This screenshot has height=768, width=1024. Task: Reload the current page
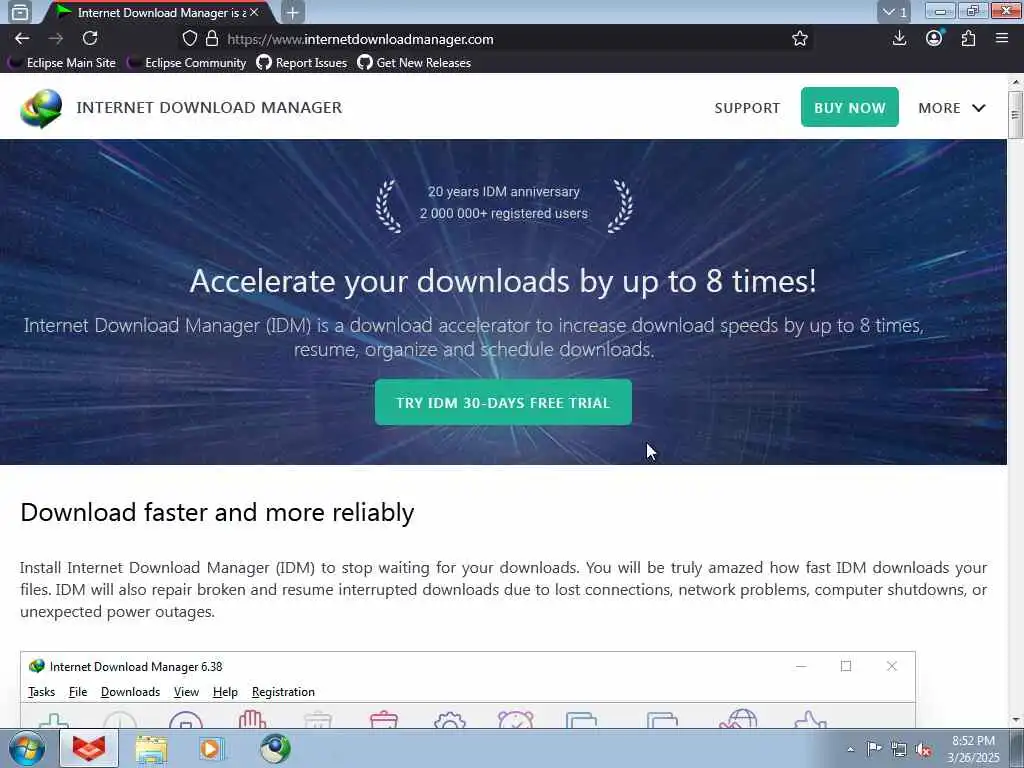(90, 39)
